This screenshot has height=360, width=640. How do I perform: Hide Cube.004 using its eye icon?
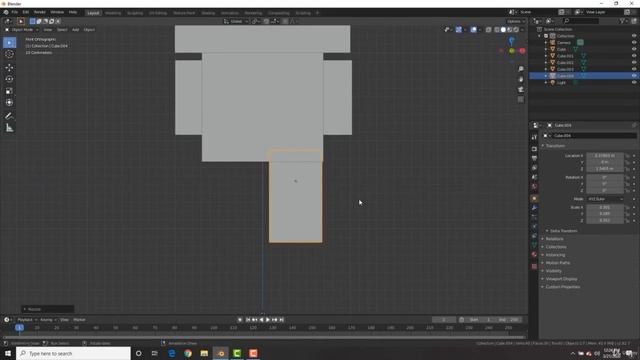[634, 76]
